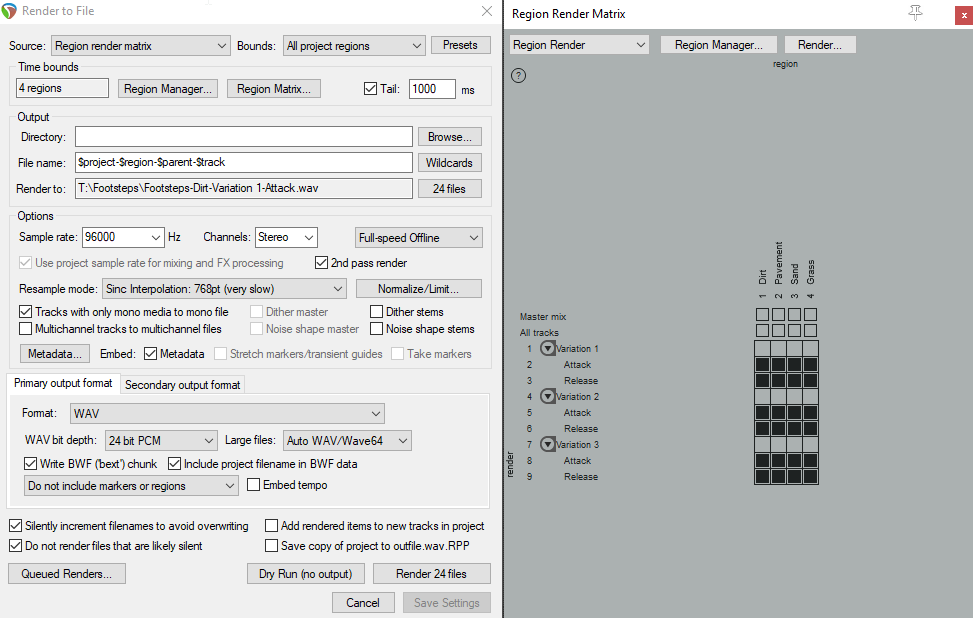Switch to Secondary output format tab

point(183,384)
